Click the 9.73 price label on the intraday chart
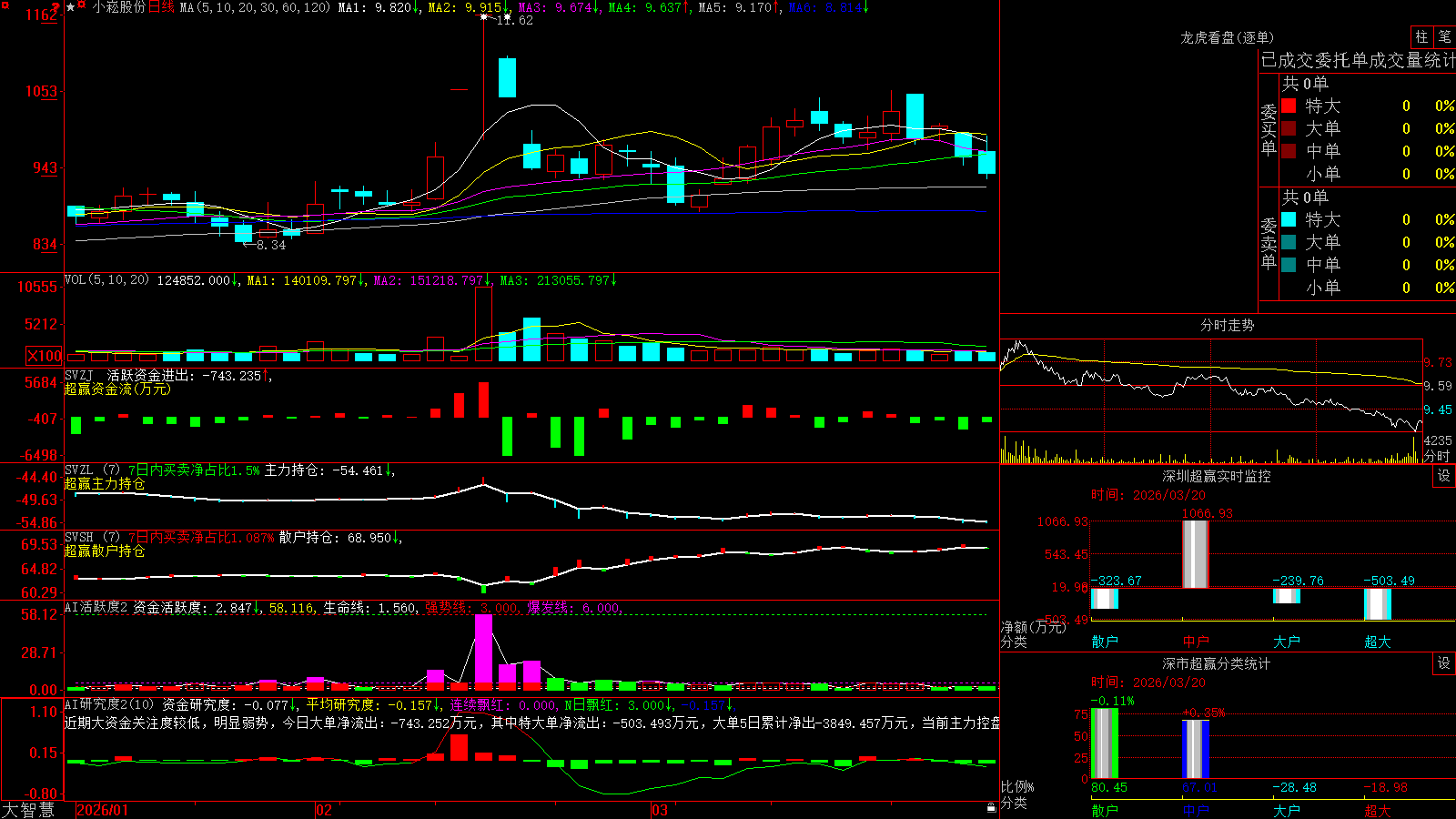Viewport: 1456px width, 819px height. point(1439,362)
